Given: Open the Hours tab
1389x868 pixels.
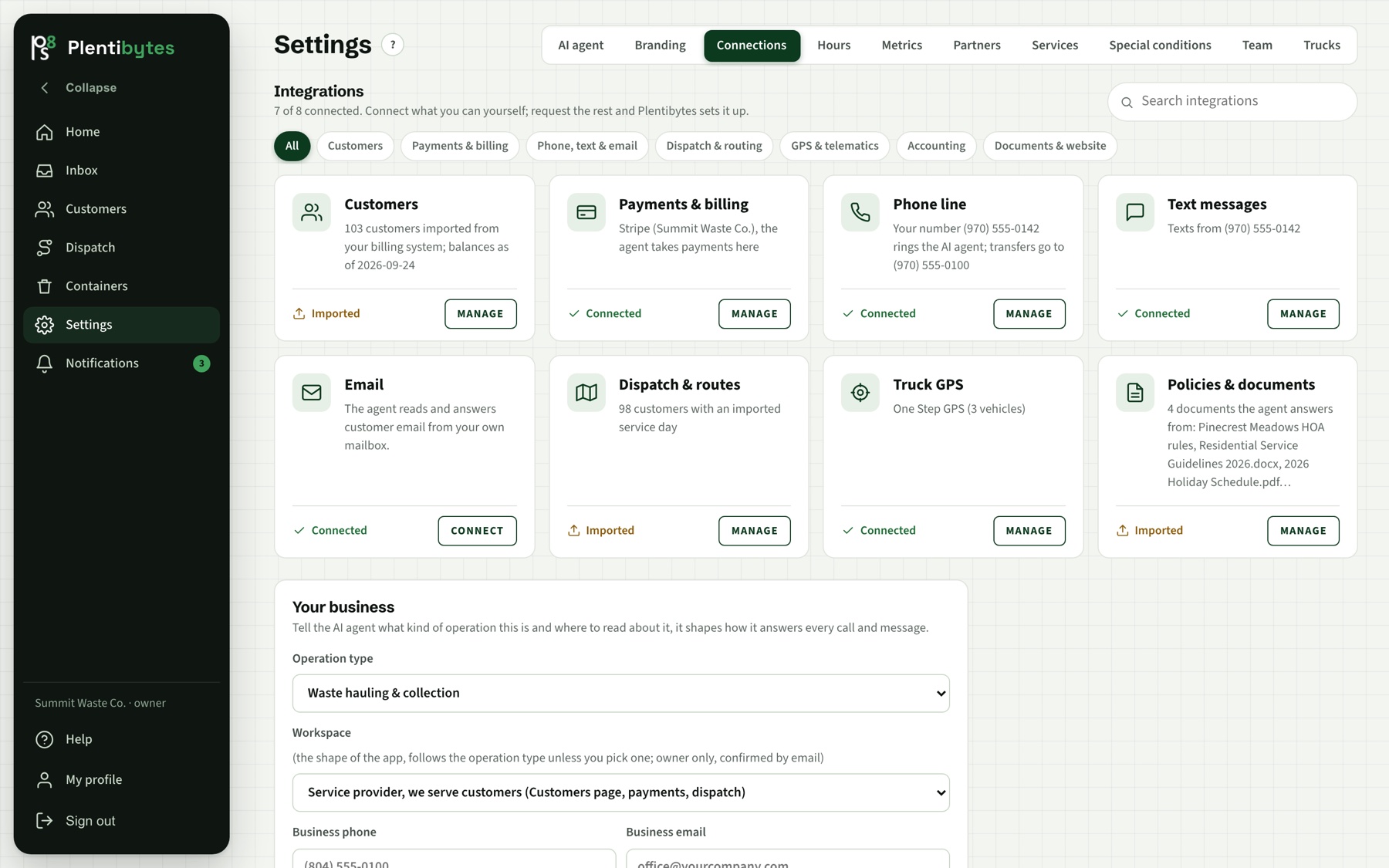Looking at the screenshot, I should 834,46.
